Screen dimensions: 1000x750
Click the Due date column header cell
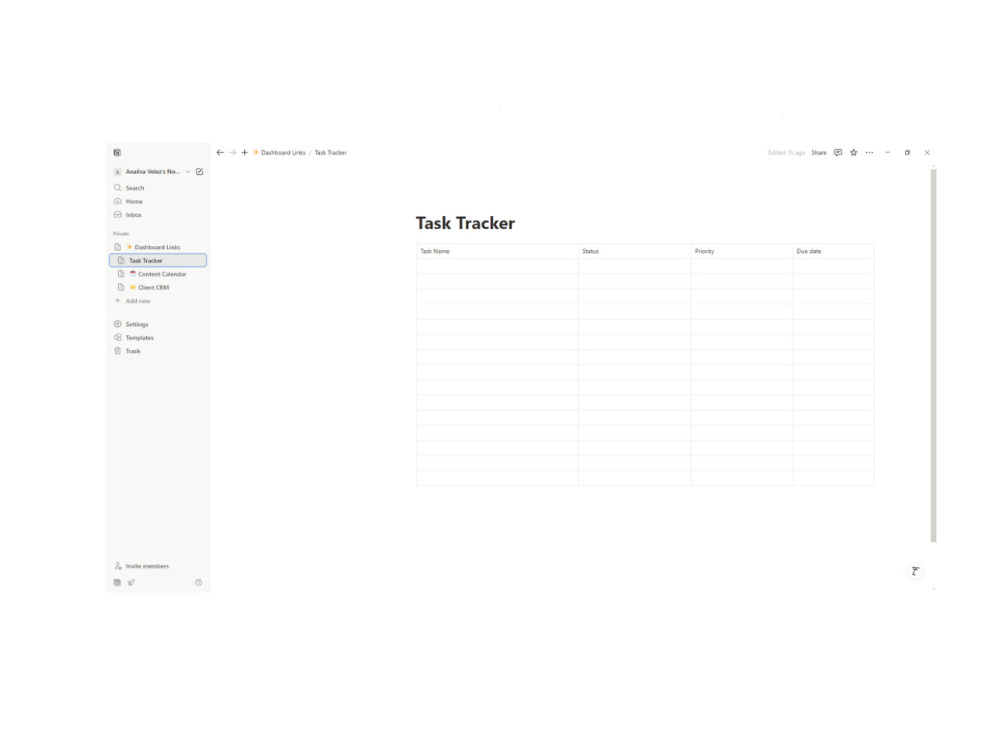coord(834,251)
